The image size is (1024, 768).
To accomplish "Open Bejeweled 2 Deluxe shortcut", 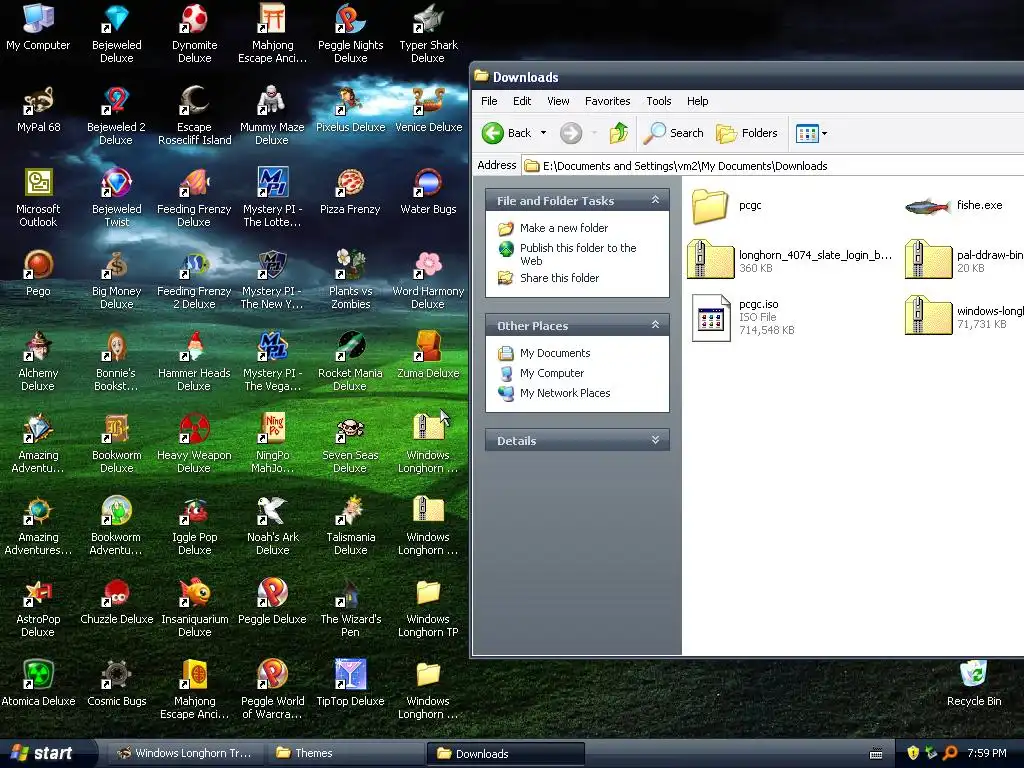I will (x=116, y=116).
